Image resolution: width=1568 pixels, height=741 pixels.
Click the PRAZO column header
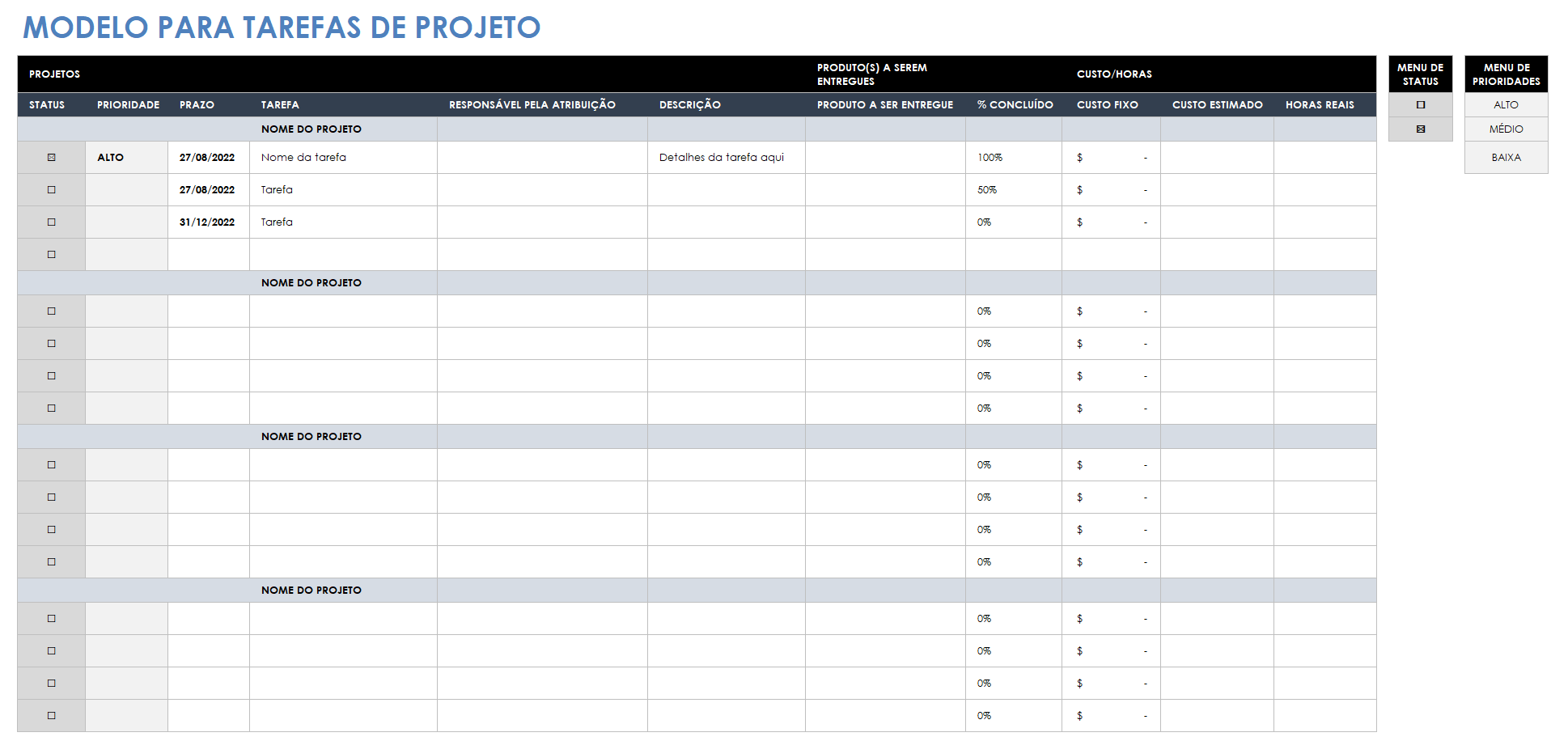[197, 105]
